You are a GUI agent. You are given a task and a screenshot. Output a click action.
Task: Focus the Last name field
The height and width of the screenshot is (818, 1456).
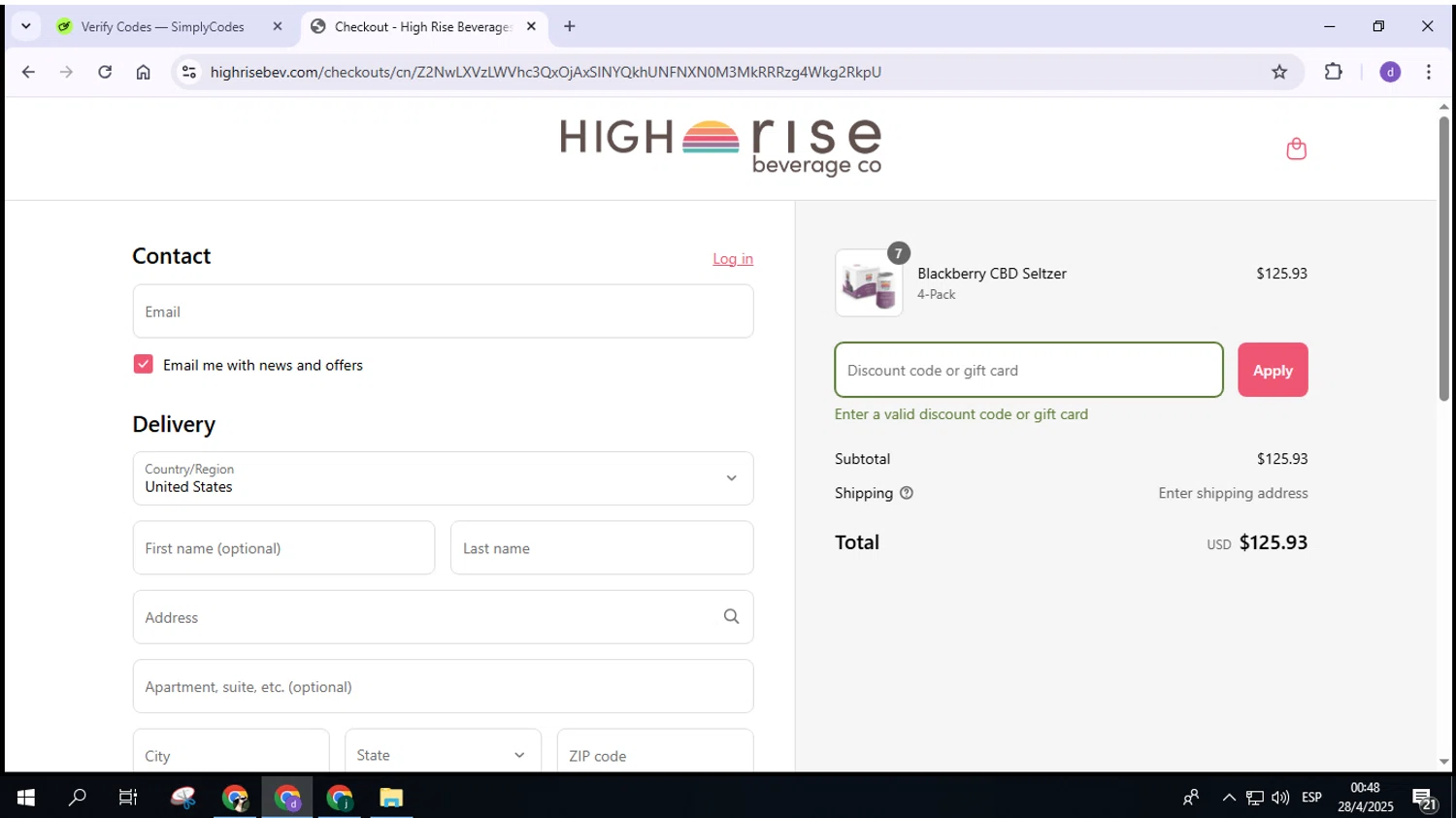coord(602,548)
